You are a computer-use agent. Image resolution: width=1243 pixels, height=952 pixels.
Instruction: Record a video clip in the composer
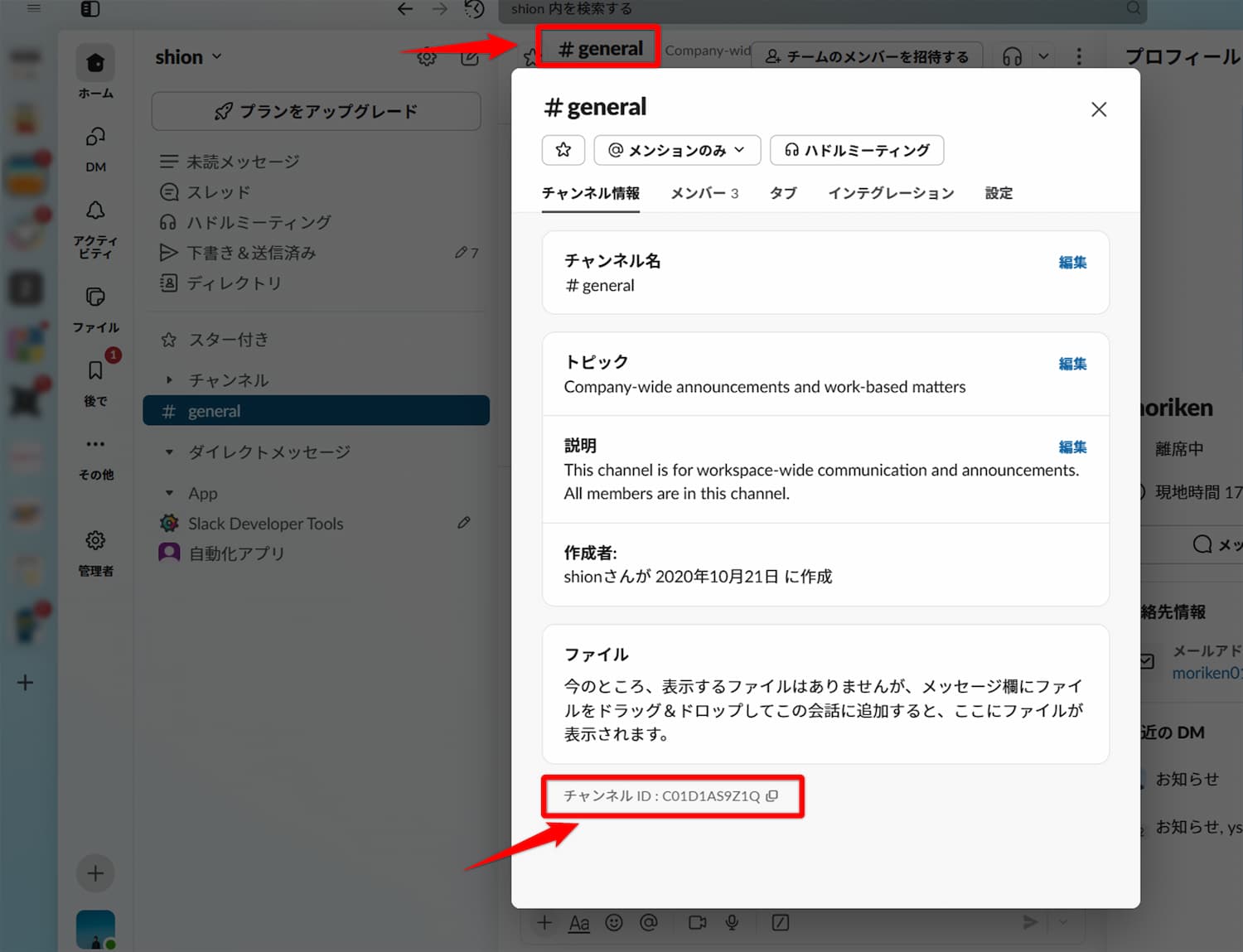[697, 922]
